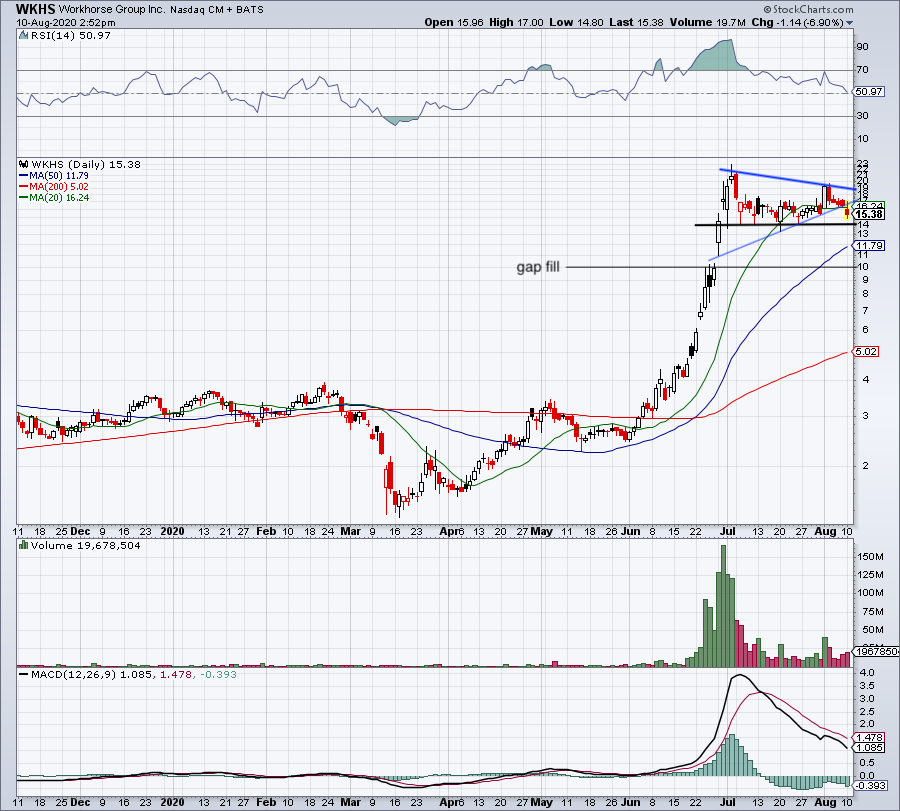Image resolution: width=900 pixels, height=811 pixels.
Task: Click the volume bars icon before Volume label
Action: coord(24,545)
